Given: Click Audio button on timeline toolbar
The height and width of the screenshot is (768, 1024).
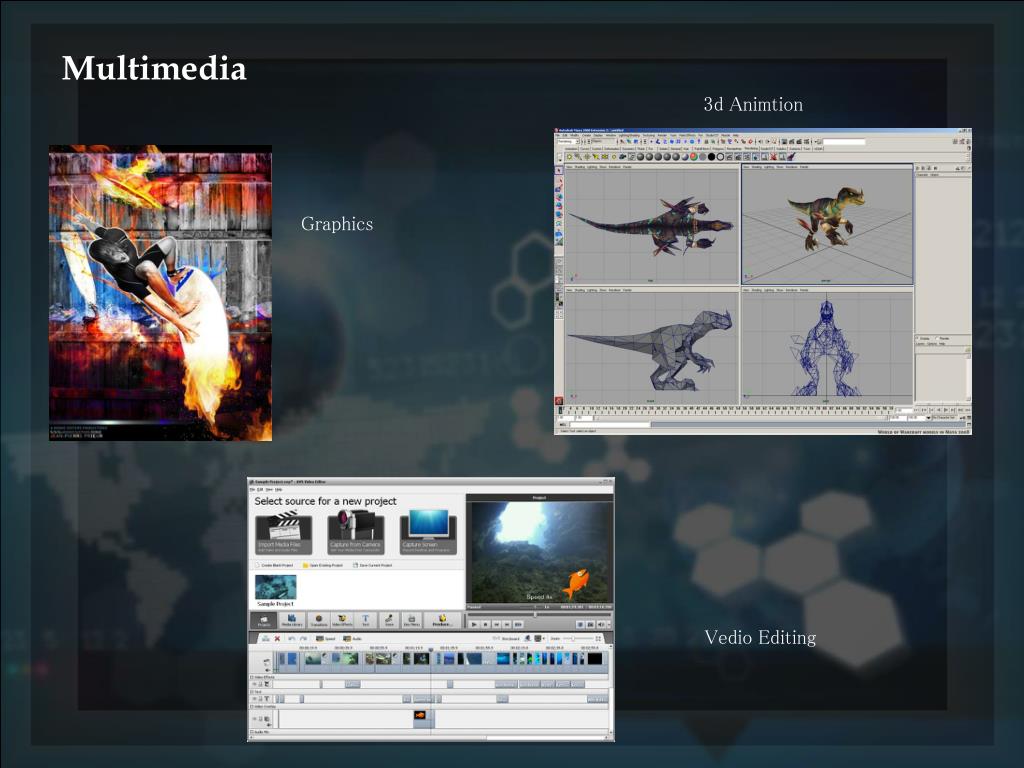Looking at the screenshot, I should point(352,639).
